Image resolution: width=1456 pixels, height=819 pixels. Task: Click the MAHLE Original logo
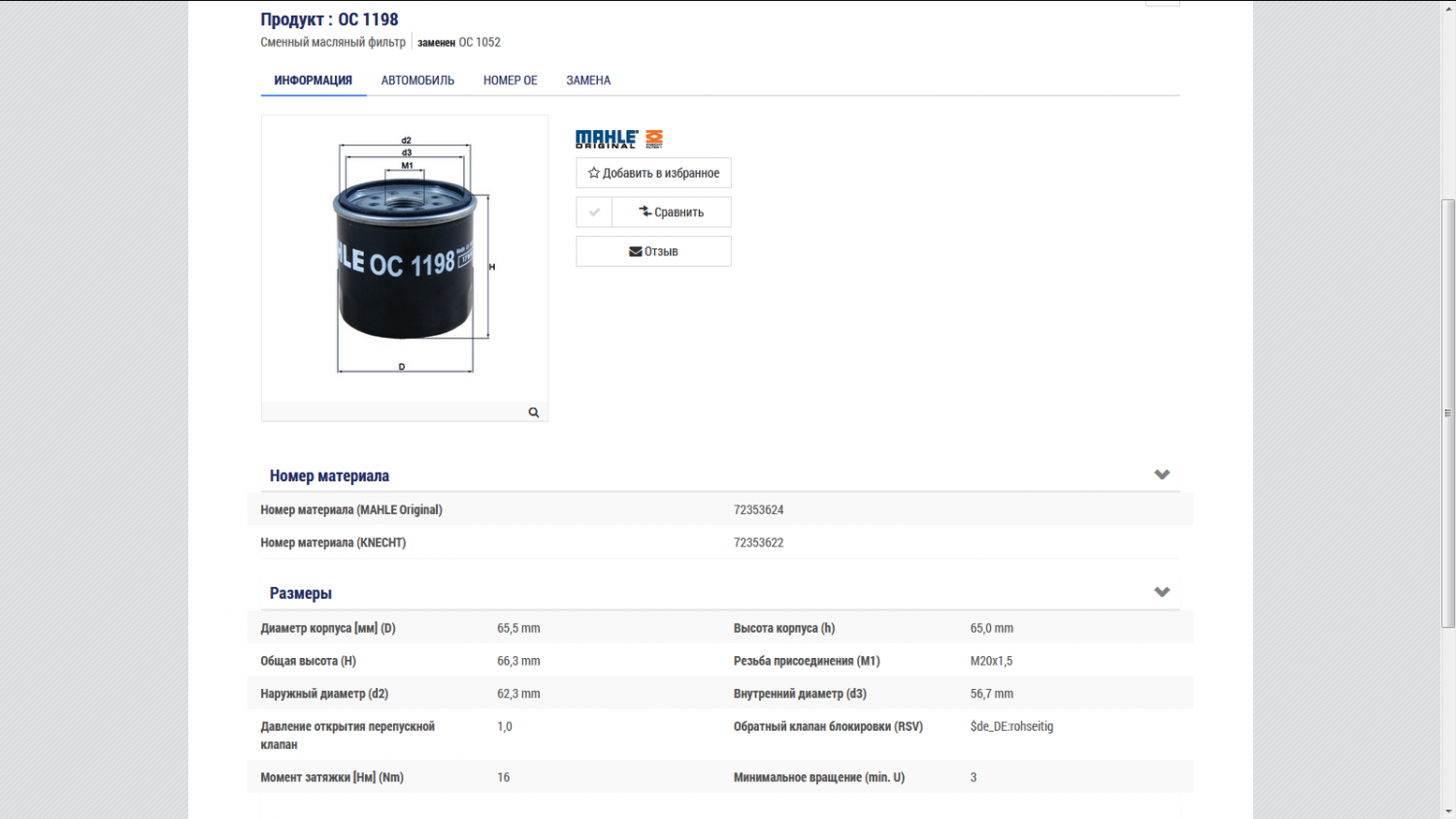[x=607, y=139]
